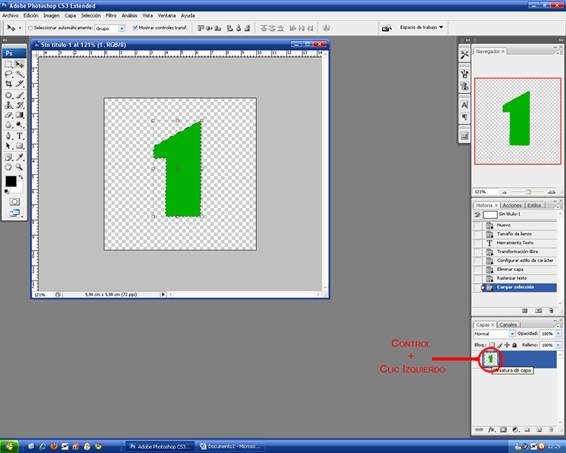Screen dimensions: 566x453
Task: Click the black foreground color swatch
Action: pyautogui.click(x=11, y=181)
